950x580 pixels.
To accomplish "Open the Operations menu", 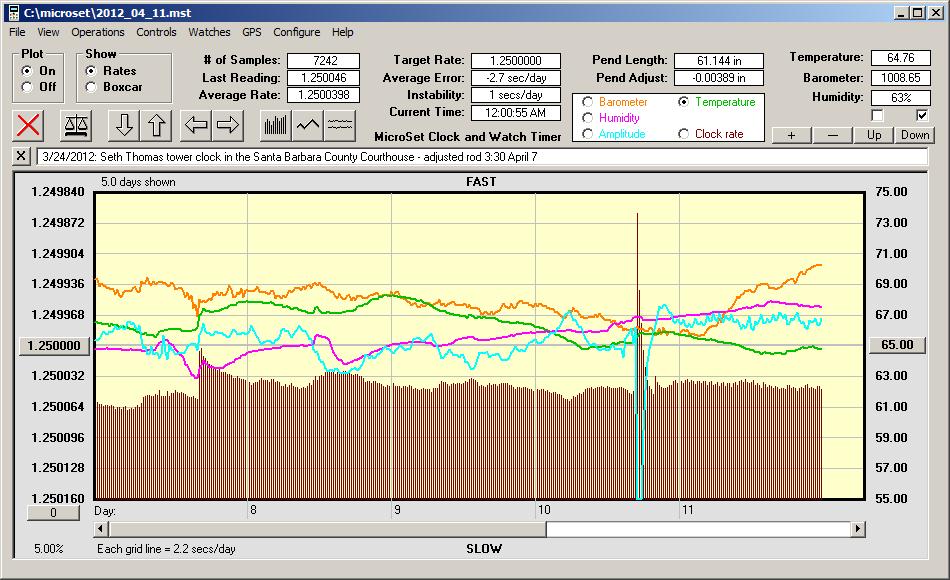I will 98,32.
